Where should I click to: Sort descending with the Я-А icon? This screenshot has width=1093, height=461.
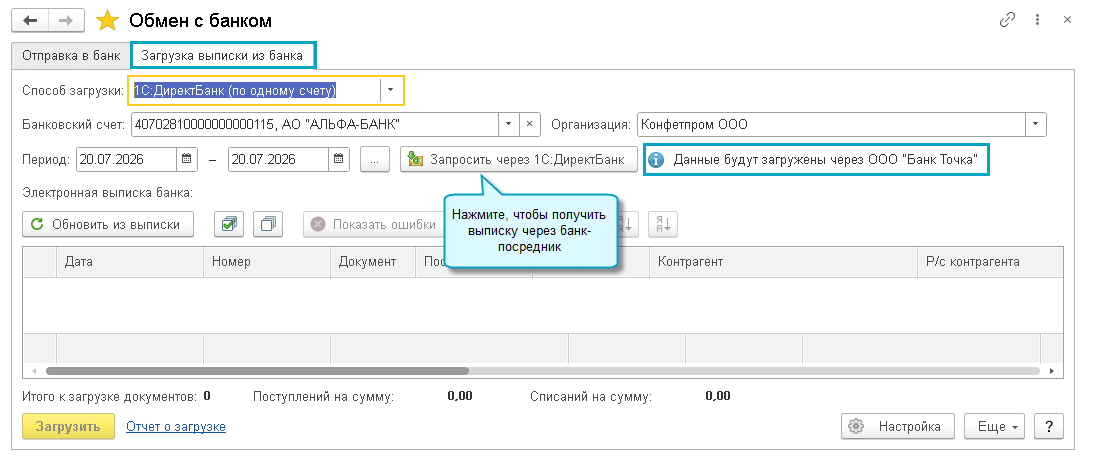[x=663, y=225]
